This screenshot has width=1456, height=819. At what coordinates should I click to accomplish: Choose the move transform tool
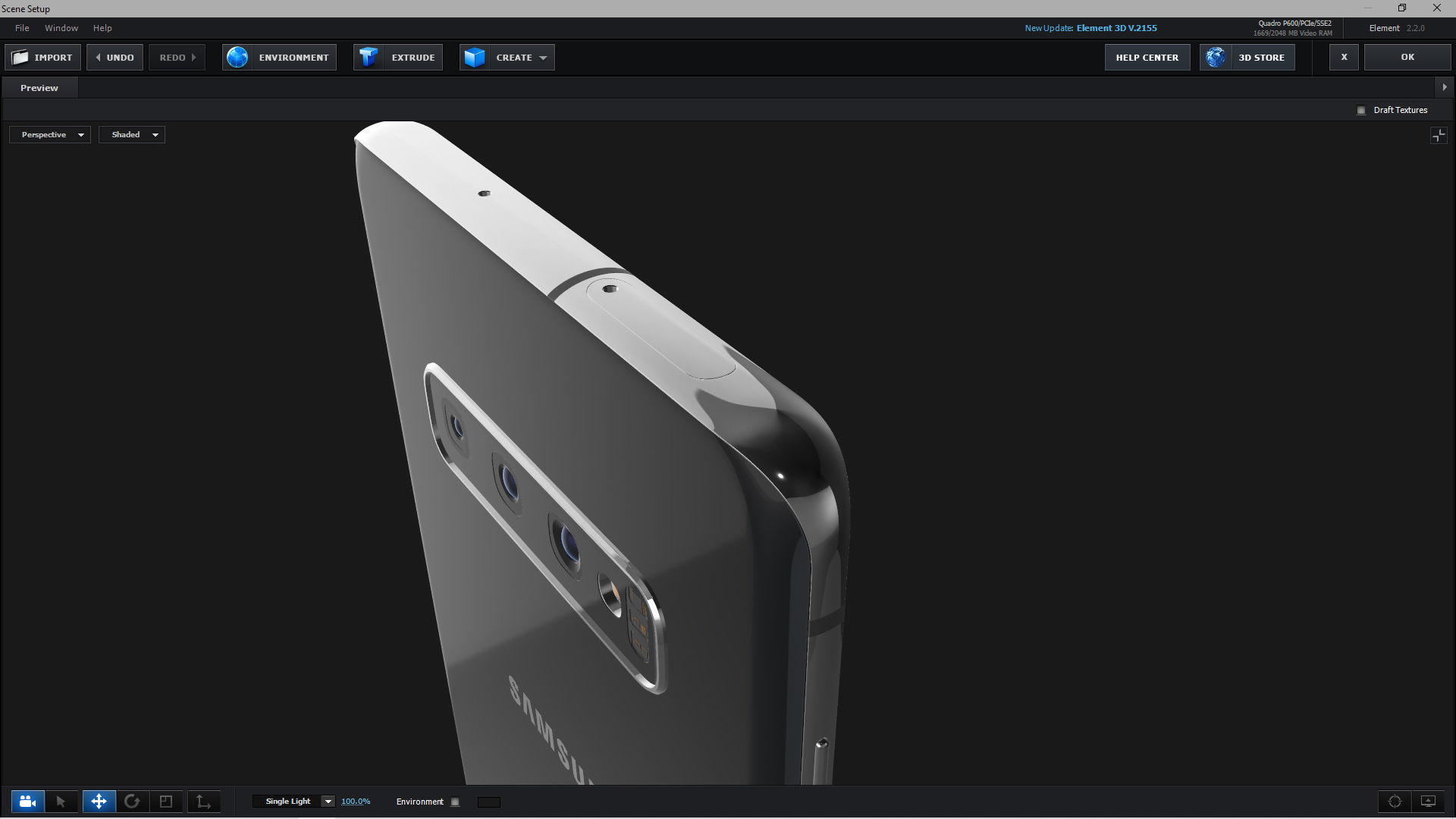[x=99, y=802]
